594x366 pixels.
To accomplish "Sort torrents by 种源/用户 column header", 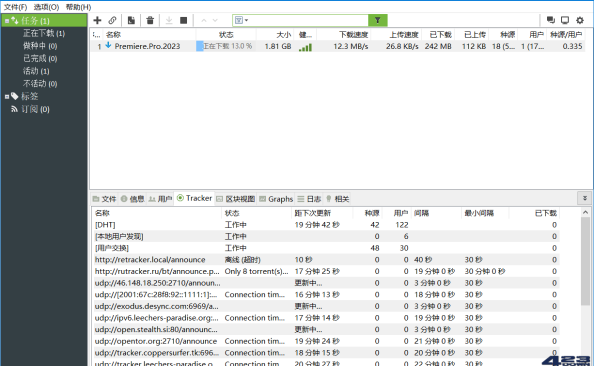I will pyautogui.click(x=566, y=35).
